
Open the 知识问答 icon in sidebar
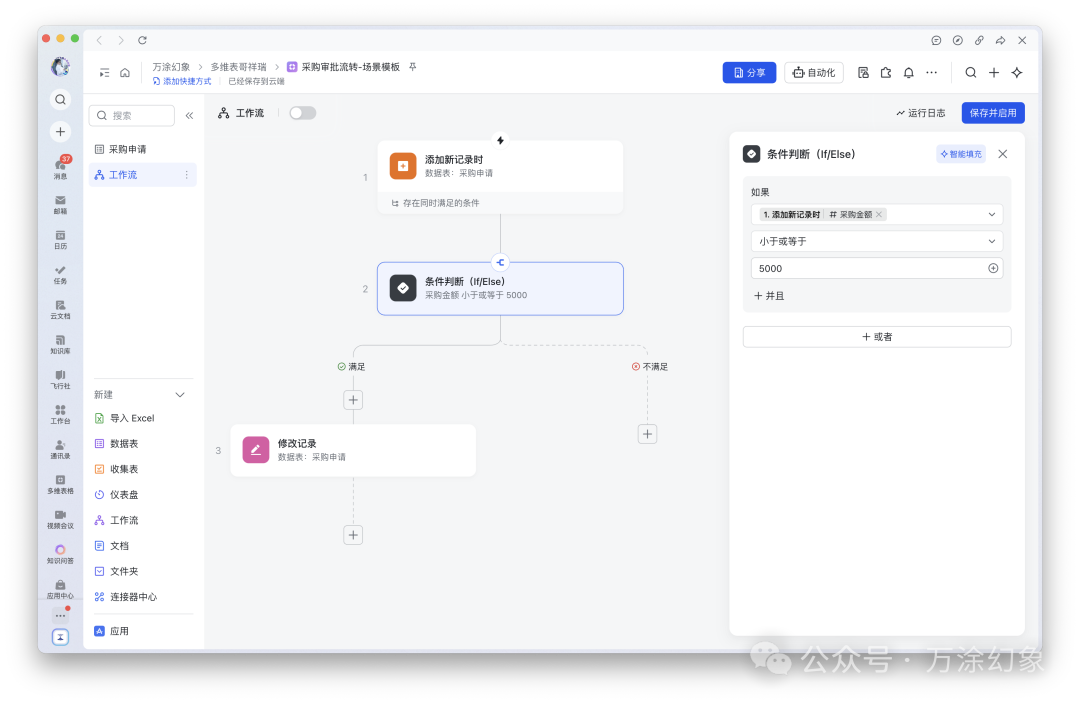(x=61, y=554)
